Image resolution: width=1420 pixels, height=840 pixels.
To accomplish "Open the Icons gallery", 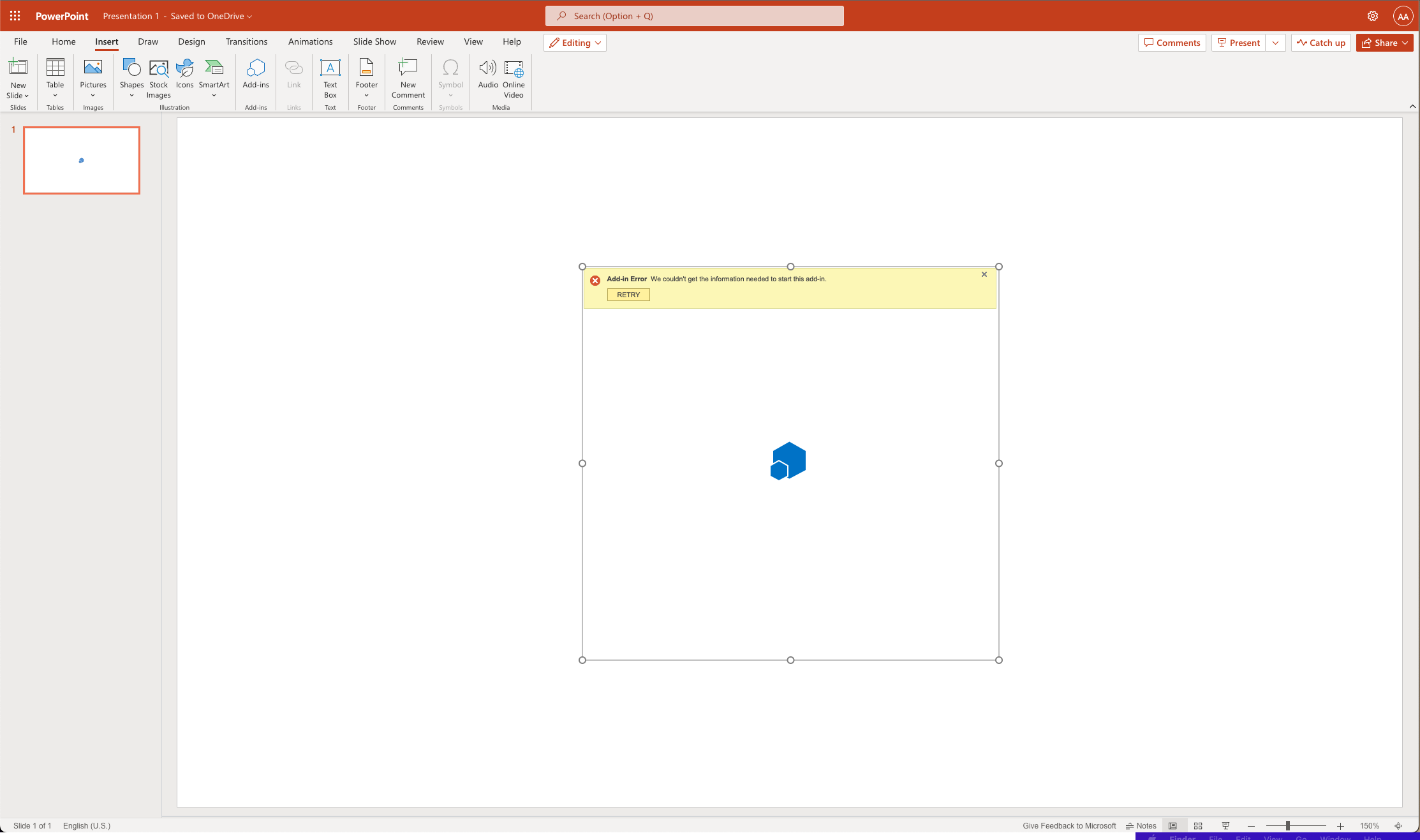I will [184, 78].
